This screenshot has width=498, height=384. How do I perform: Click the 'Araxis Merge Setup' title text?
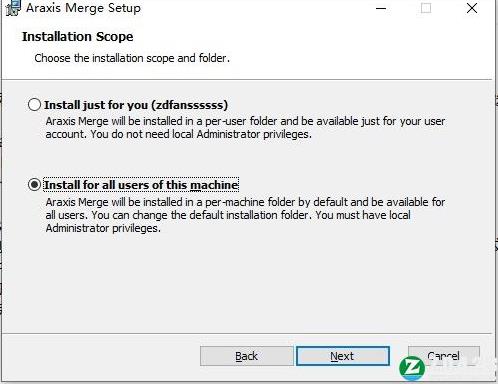83,8
